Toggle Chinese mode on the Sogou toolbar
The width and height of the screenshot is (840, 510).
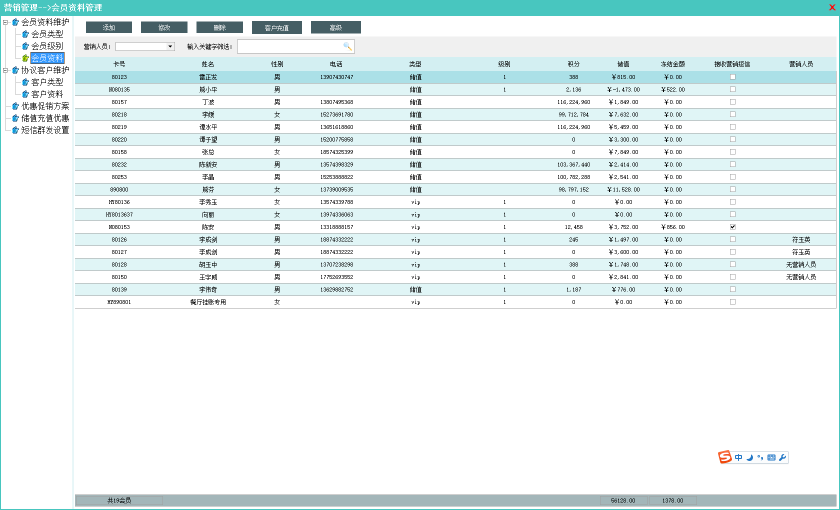(738, 457)
